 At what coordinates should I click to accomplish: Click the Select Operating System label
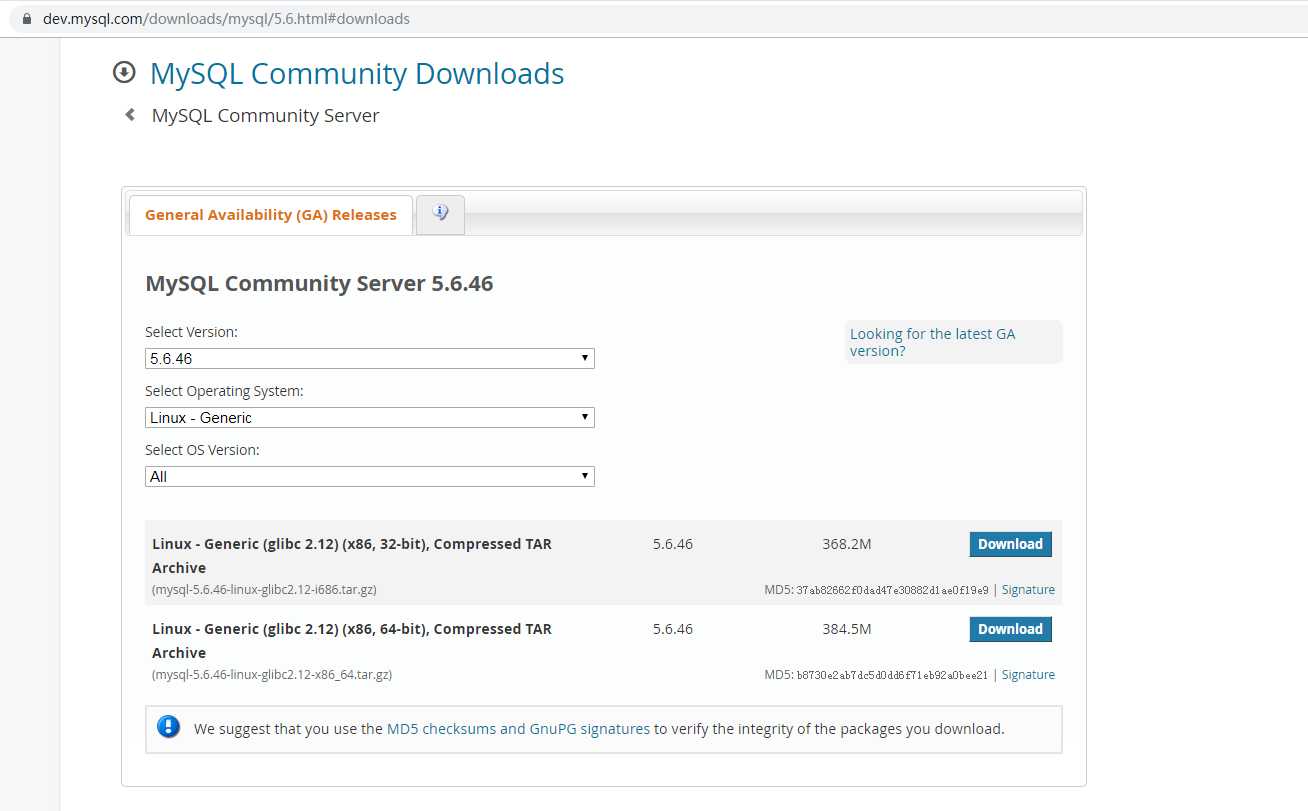tap(224, 391)
